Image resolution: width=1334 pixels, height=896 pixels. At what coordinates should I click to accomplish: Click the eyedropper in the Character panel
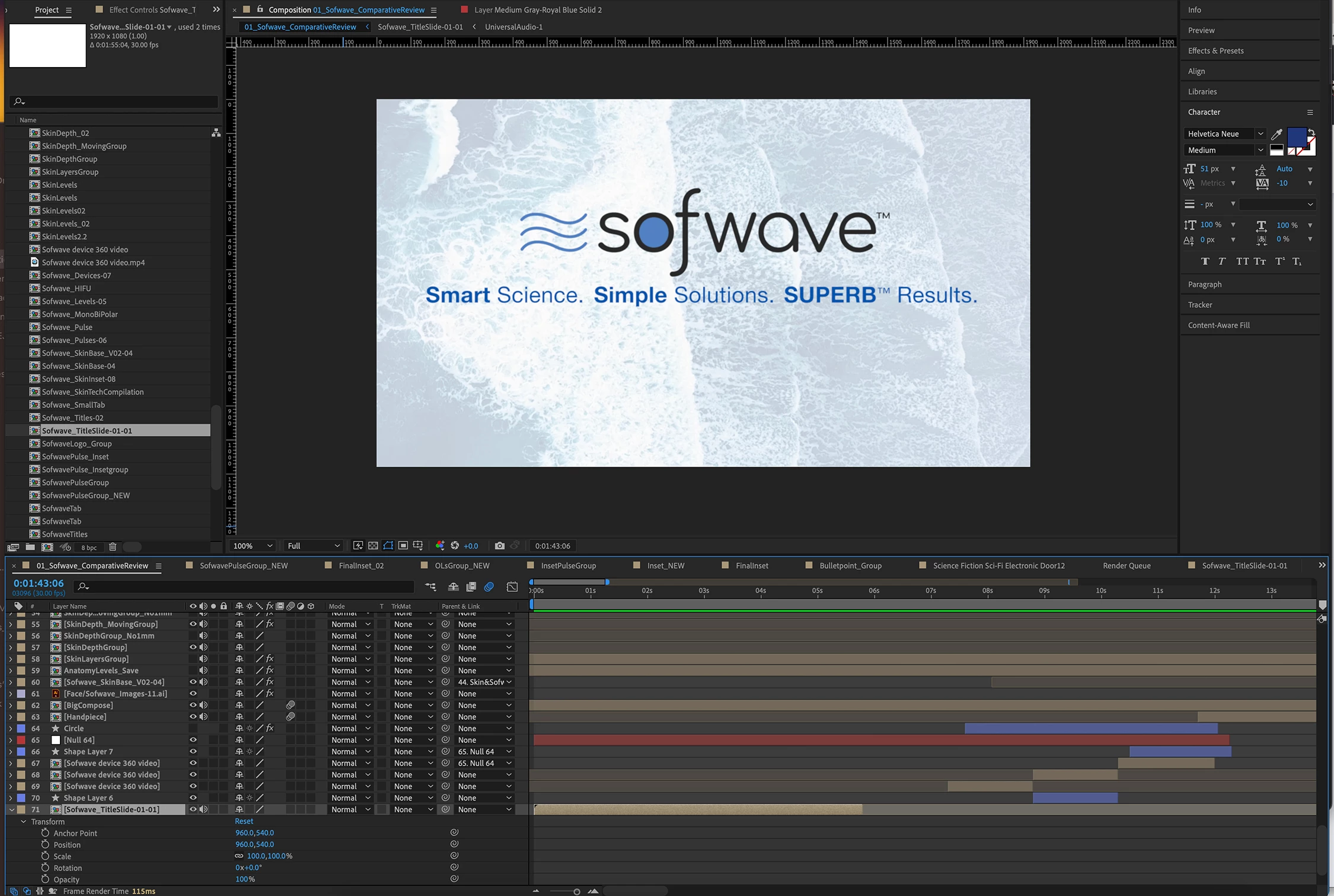click(x=1276, y=135)
